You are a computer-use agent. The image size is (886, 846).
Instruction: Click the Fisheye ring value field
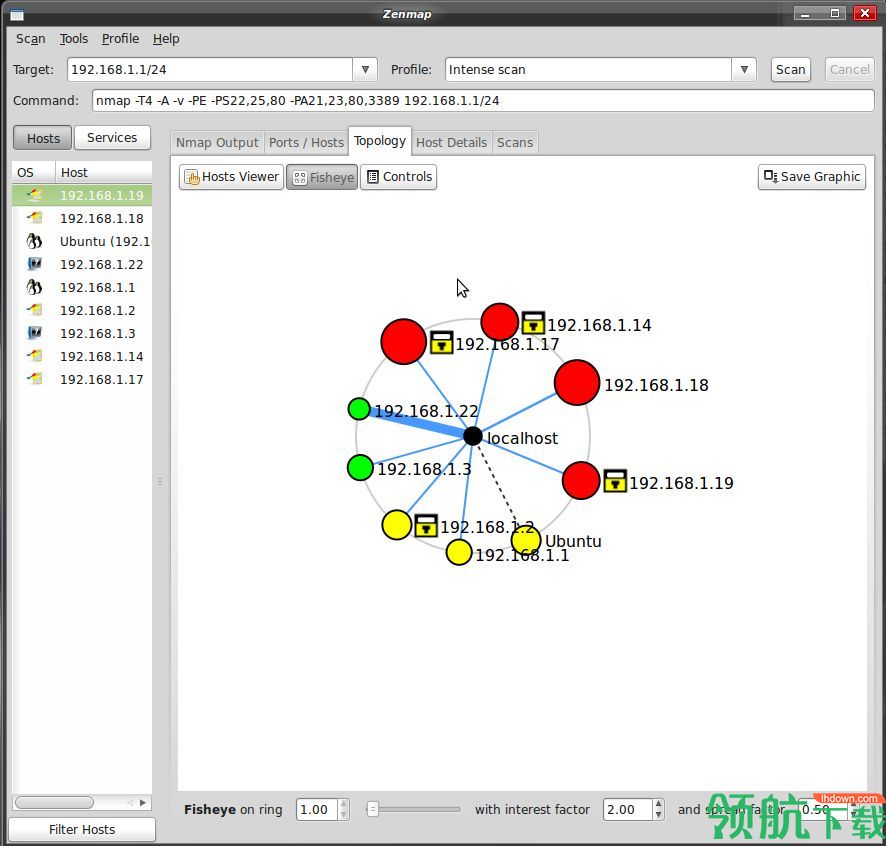tap(317, 809)
